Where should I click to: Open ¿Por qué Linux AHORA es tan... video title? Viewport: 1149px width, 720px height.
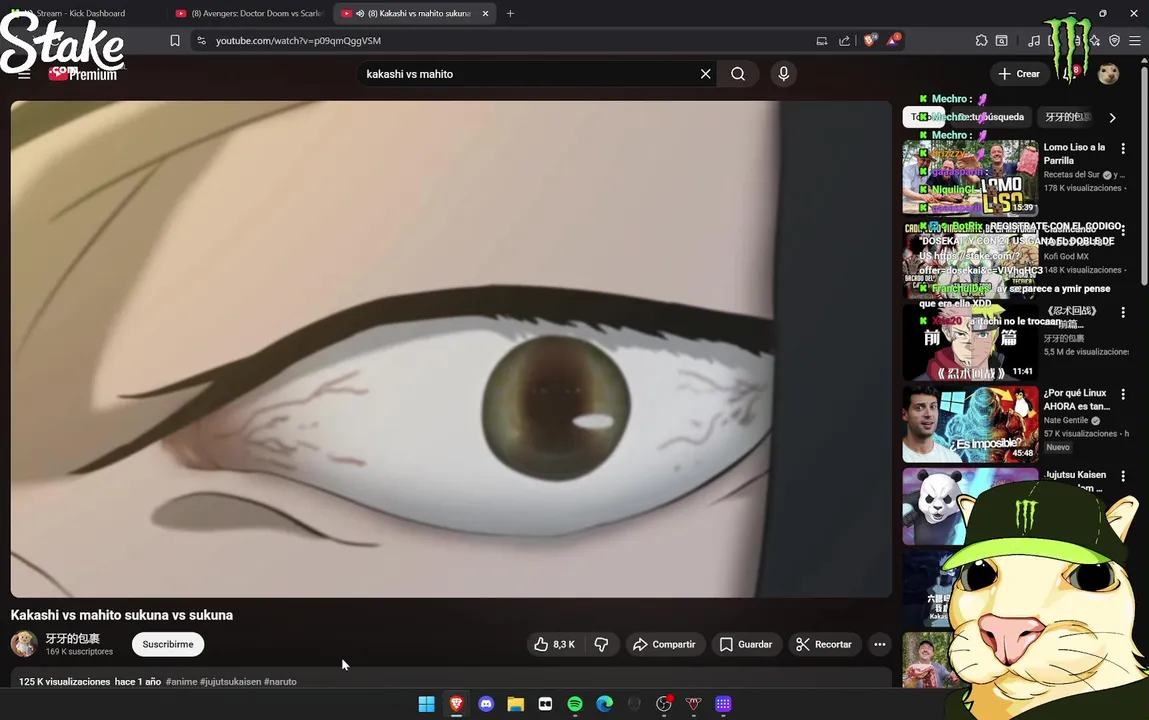pyautogui.click(x=1076, y=400)
